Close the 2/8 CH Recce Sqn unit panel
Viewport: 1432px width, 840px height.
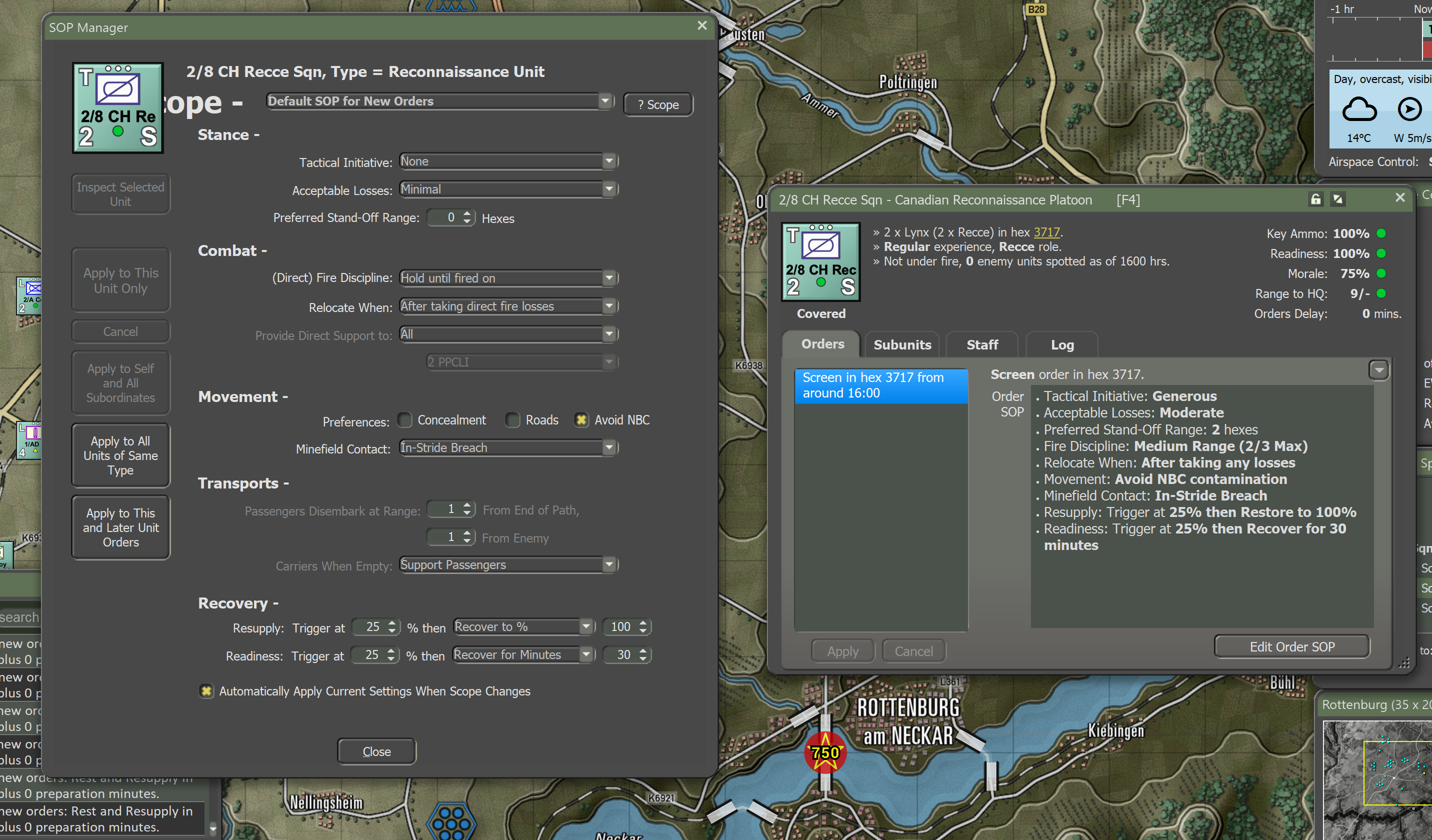click(1400, 197)
